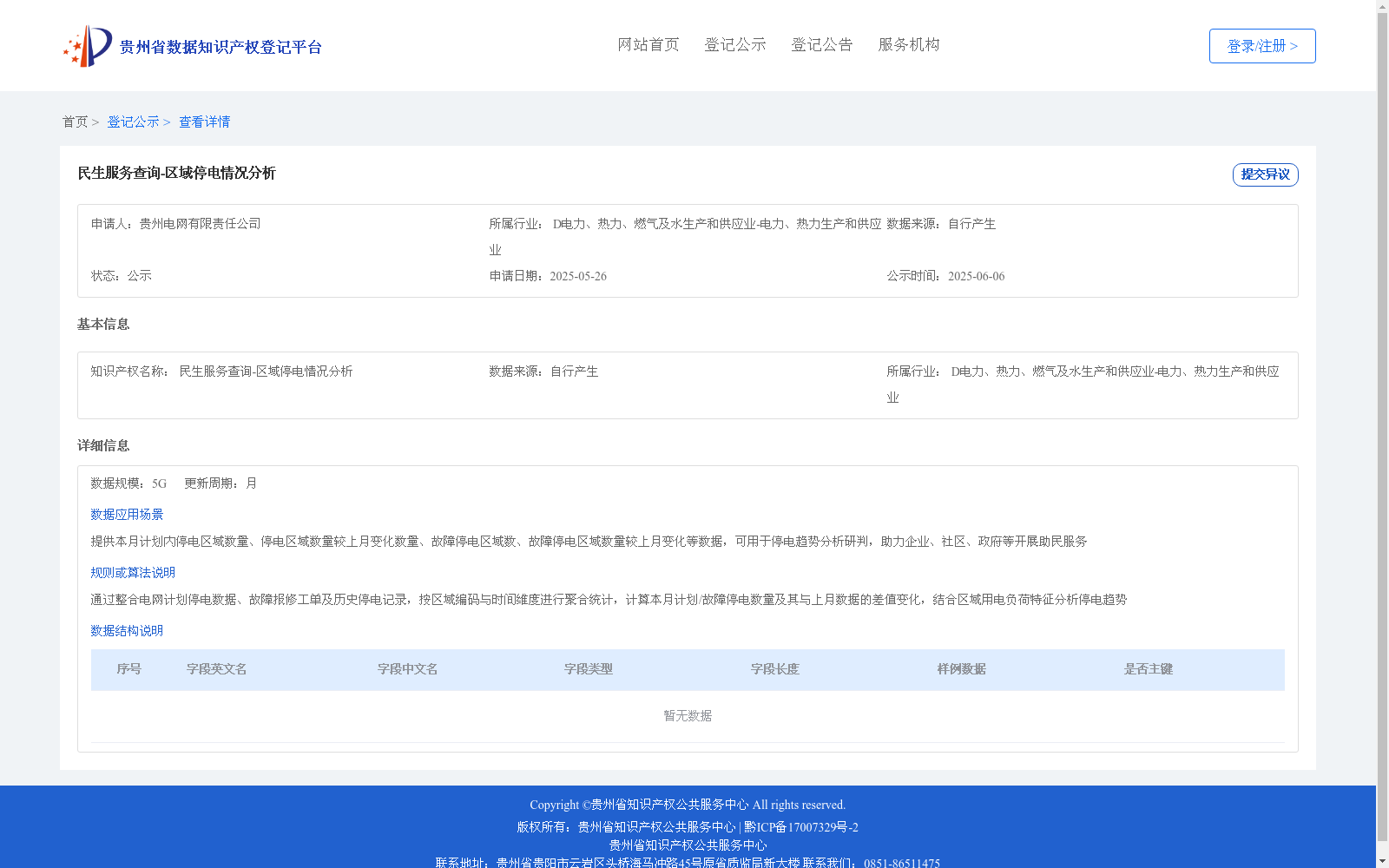
Task: Select the 登记公示 navigation menu item
Action: 735,44
